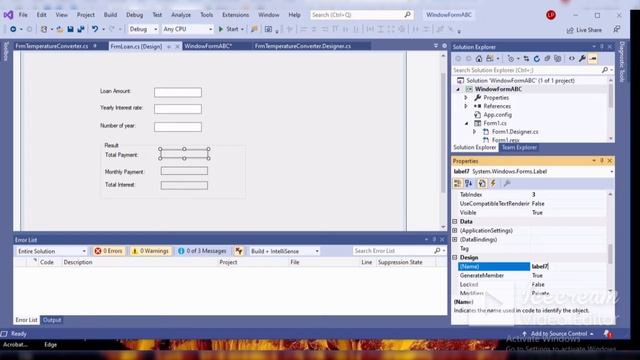Open the Any CPU platform dropdown

[x=188, y=29]
